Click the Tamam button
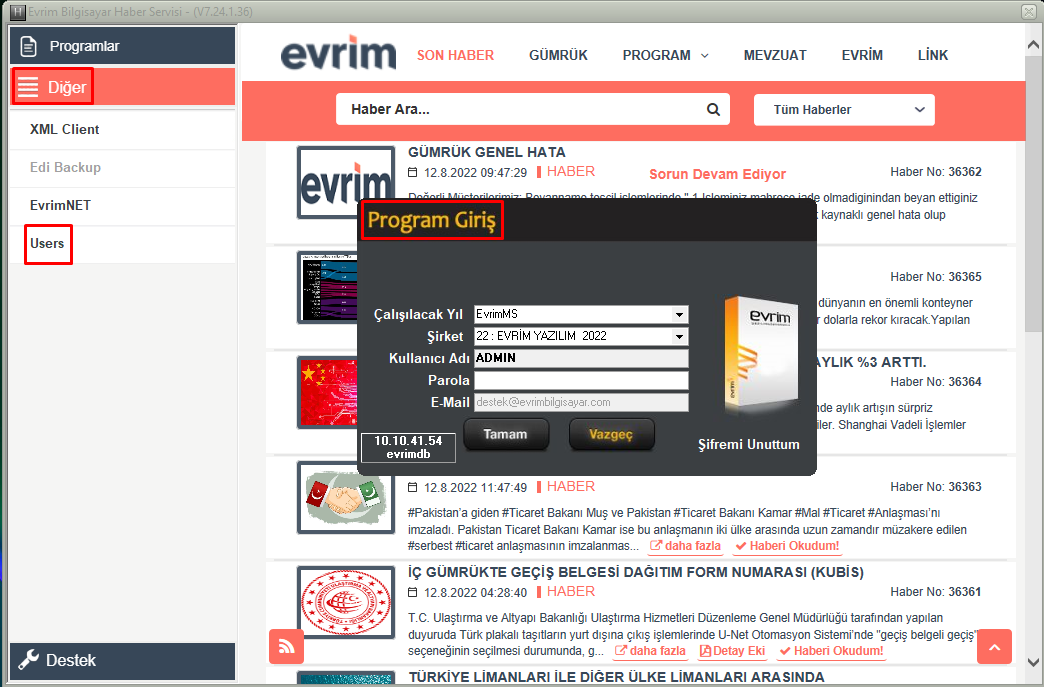This screenshot has height=687, width=1044. [x=506, y=434]
